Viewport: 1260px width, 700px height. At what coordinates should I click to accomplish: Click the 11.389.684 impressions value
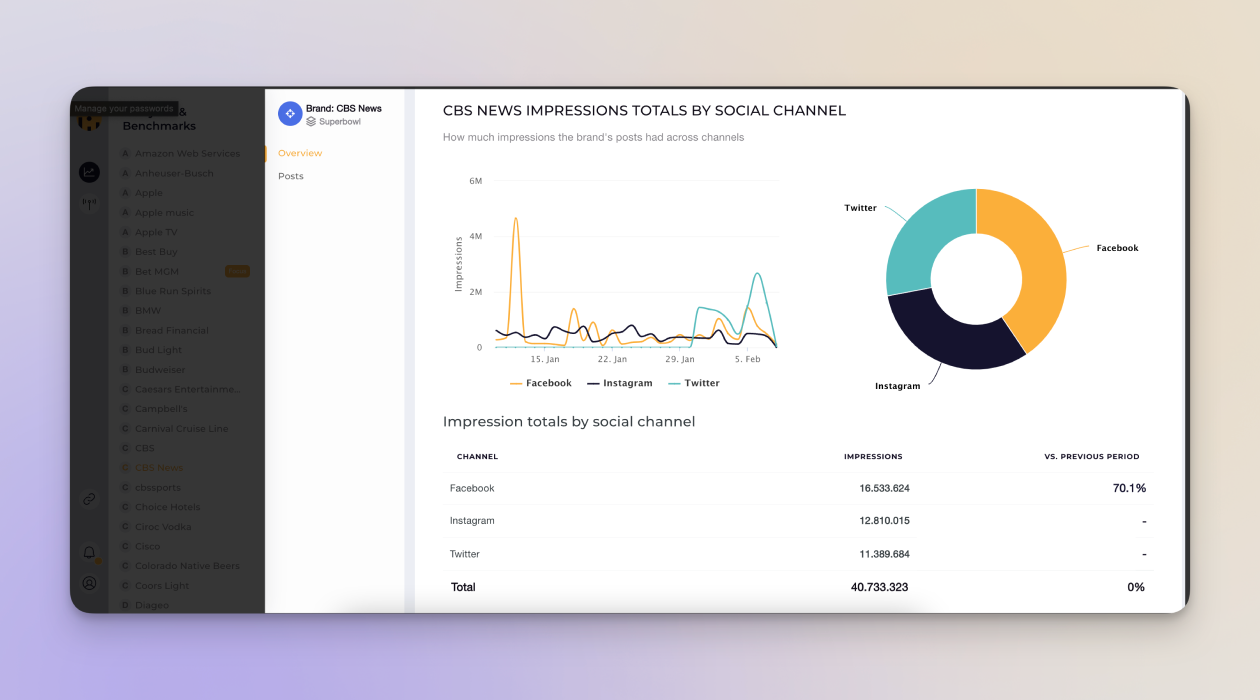884,554
